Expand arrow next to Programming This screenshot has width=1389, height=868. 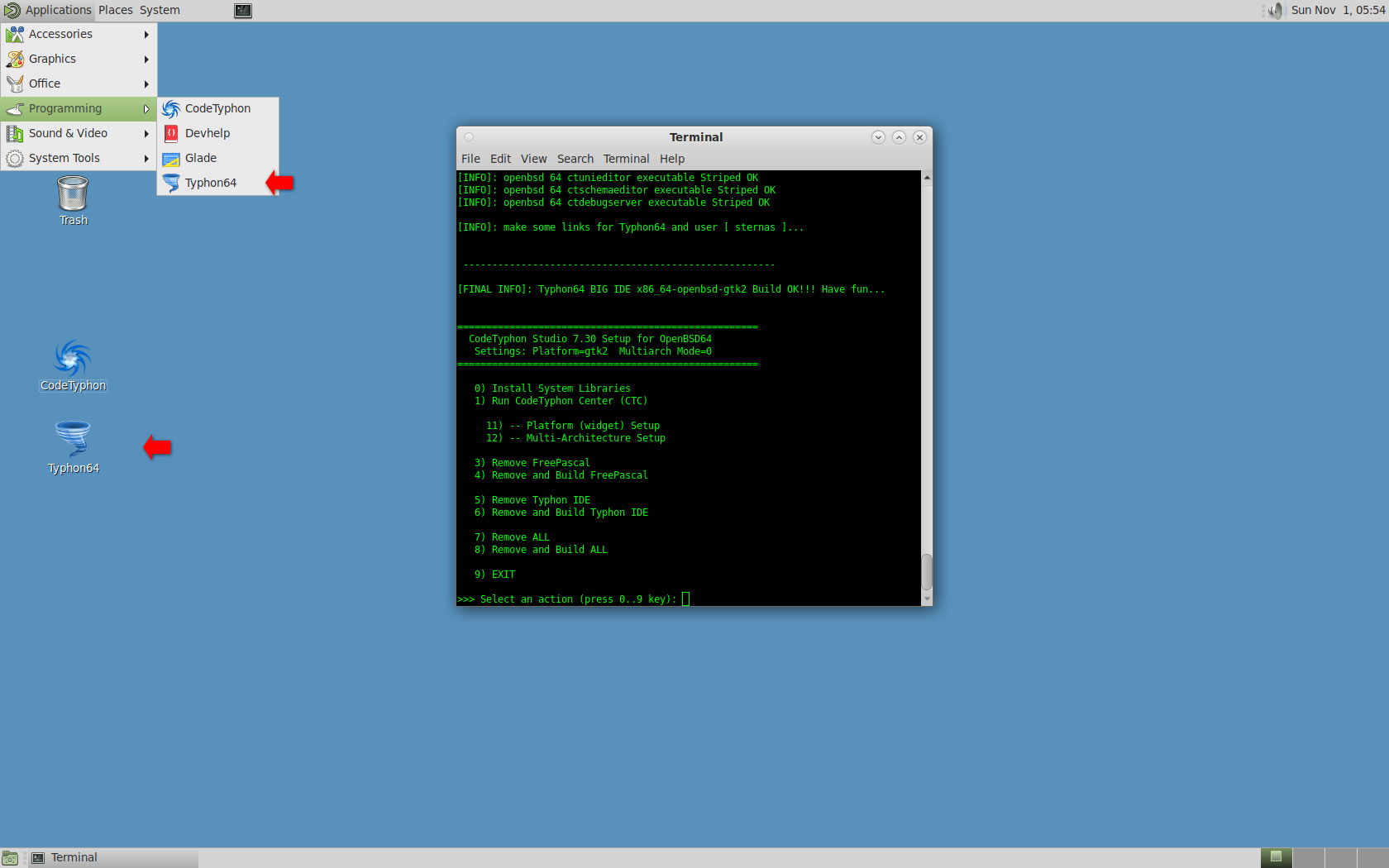pyautogui.click(x=146, y=108)
